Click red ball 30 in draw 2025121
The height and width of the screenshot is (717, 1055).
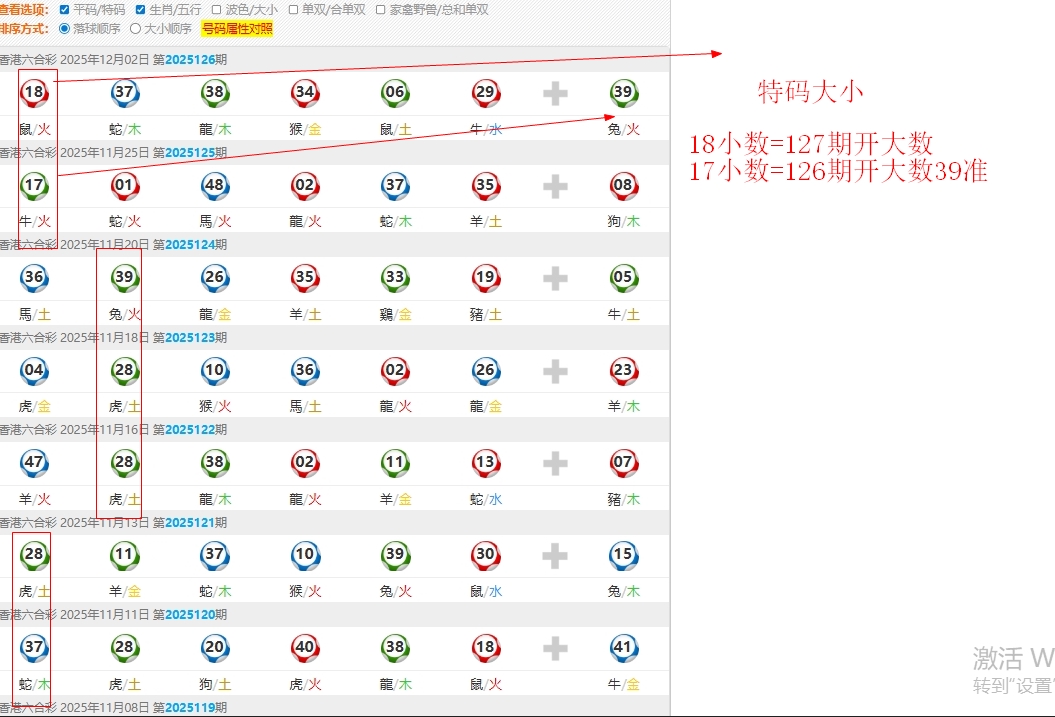(485, 555)
